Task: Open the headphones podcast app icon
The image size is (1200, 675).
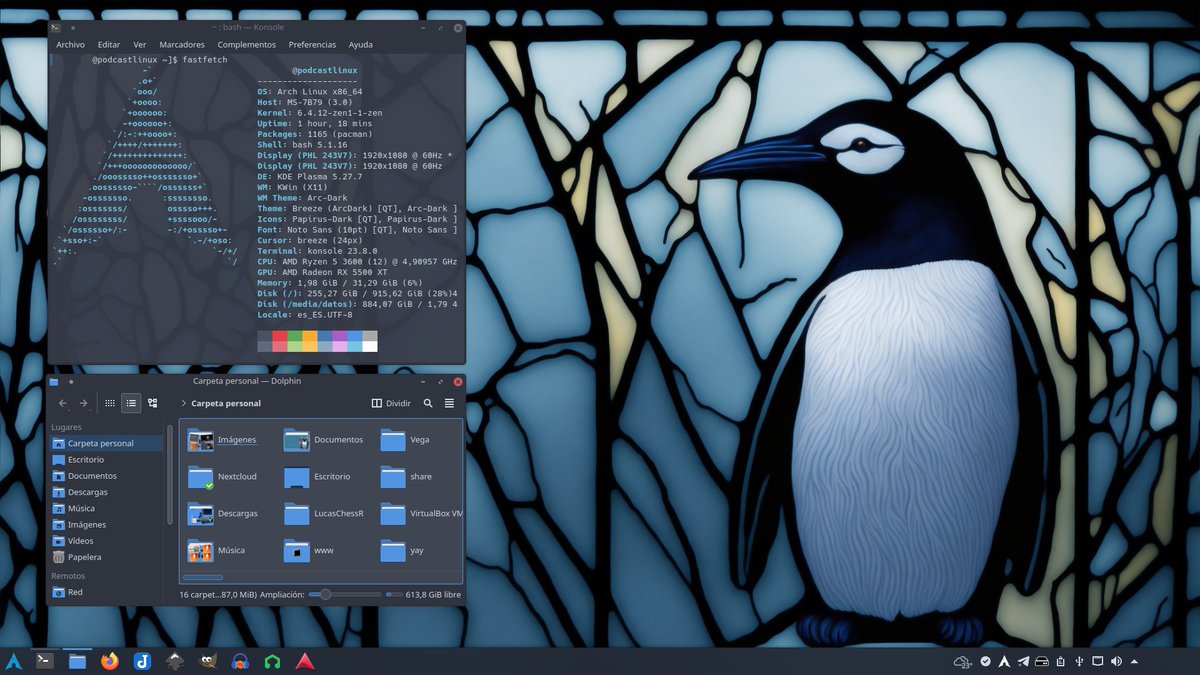Action: (x=240, y=661)
